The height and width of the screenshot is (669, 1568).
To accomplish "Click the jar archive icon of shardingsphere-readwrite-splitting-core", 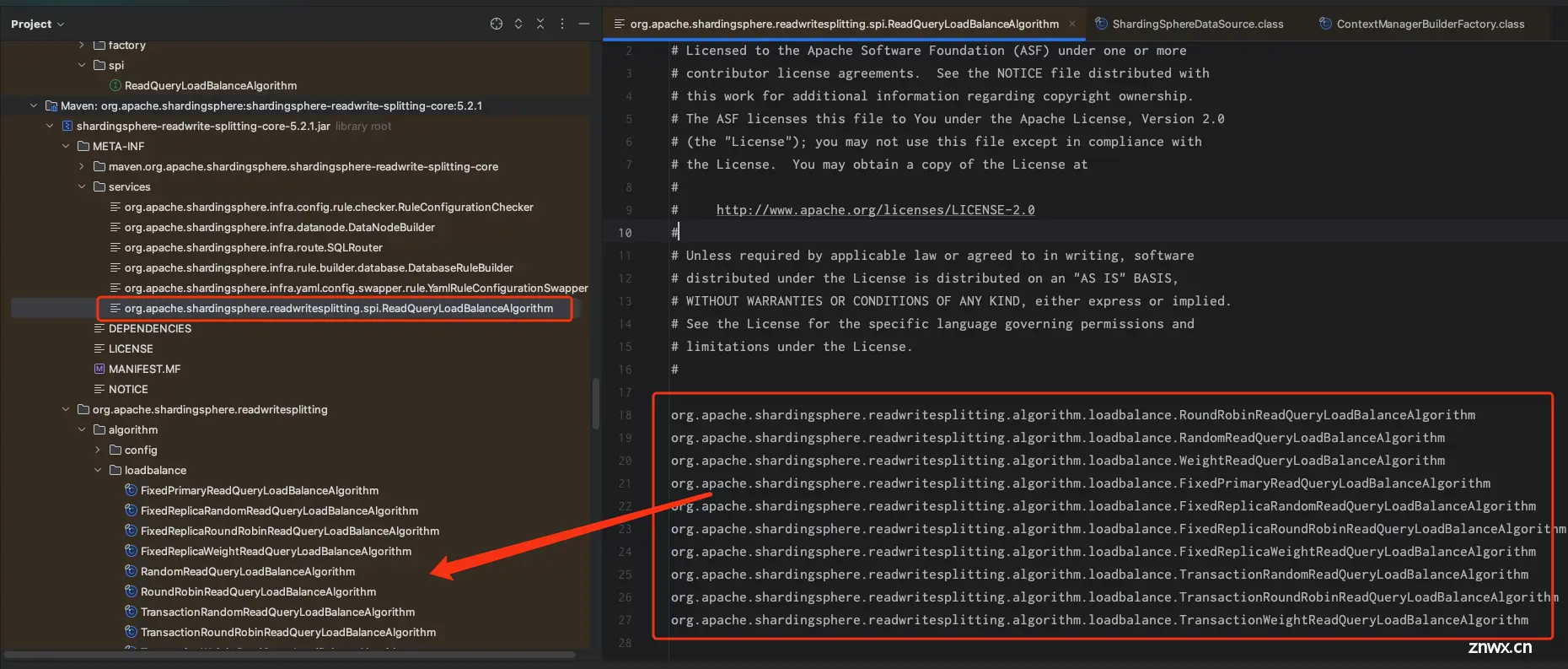I will point(67,126).
